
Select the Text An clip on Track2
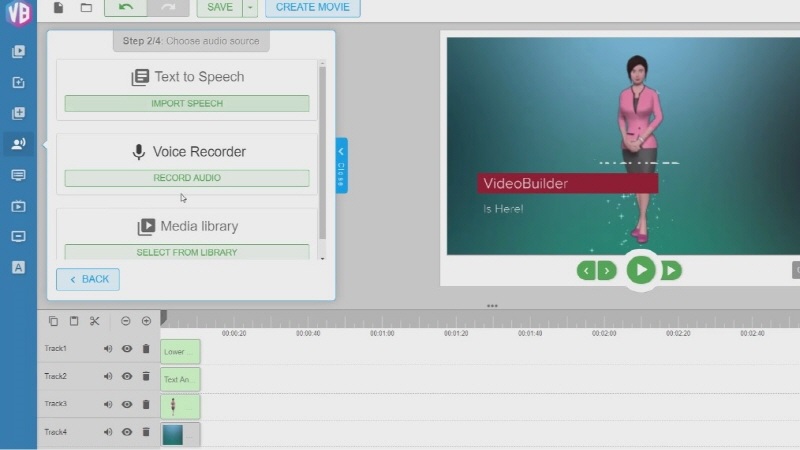point(180,379)
